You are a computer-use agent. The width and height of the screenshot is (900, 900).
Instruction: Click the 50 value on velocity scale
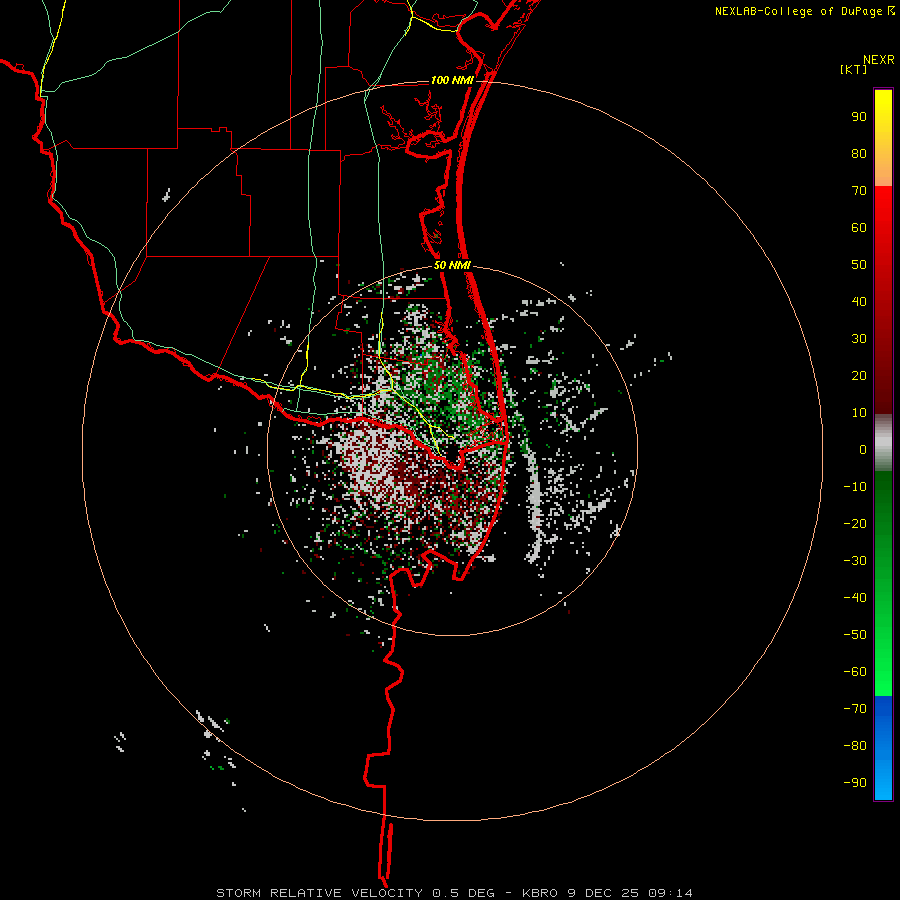click(x=859, y=265)
